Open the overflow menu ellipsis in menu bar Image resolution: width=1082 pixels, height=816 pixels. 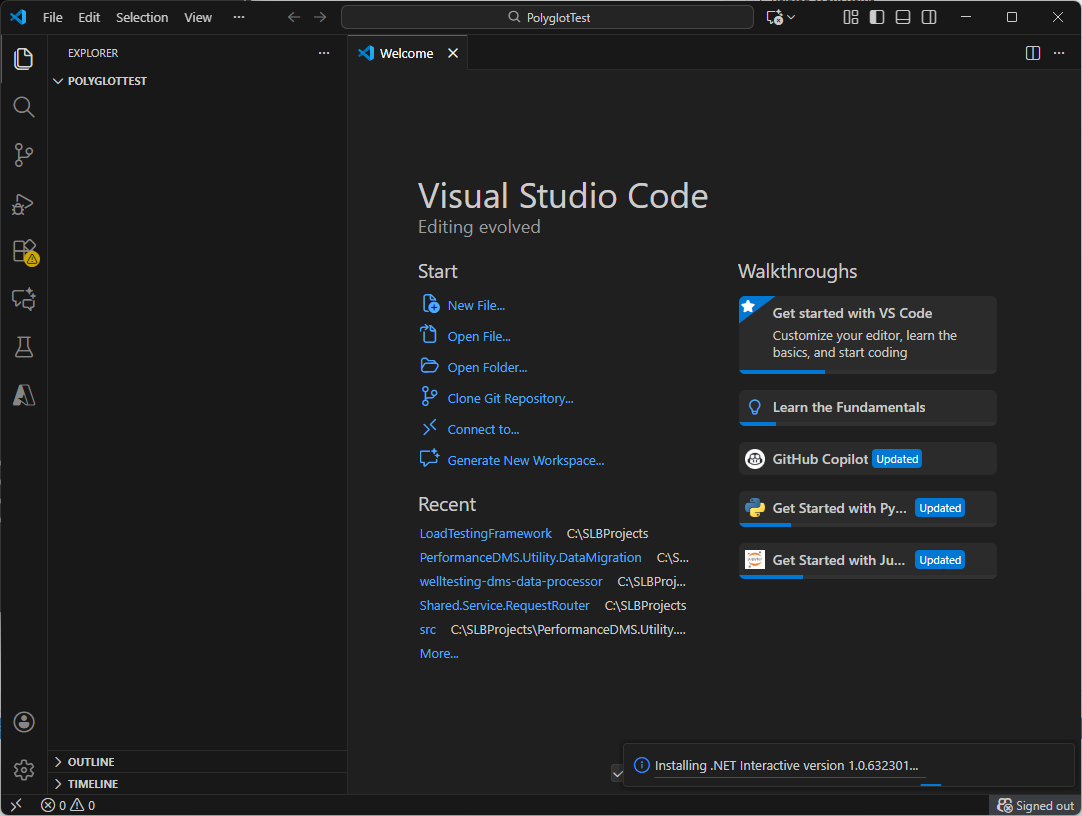[x=239, y=17]
